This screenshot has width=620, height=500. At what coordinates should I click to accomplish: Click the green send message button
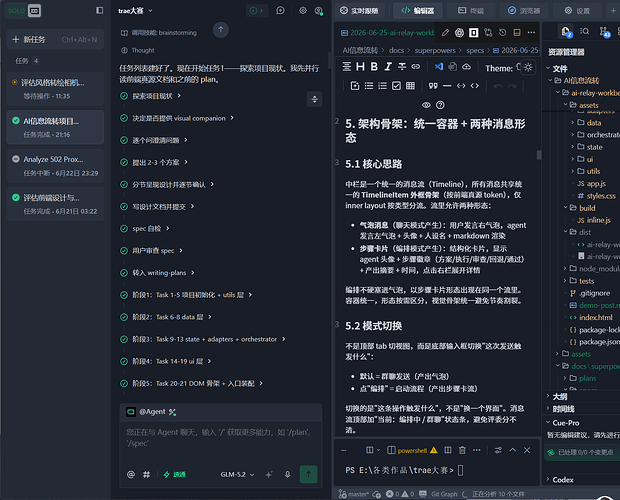click(x=308, y=474)
